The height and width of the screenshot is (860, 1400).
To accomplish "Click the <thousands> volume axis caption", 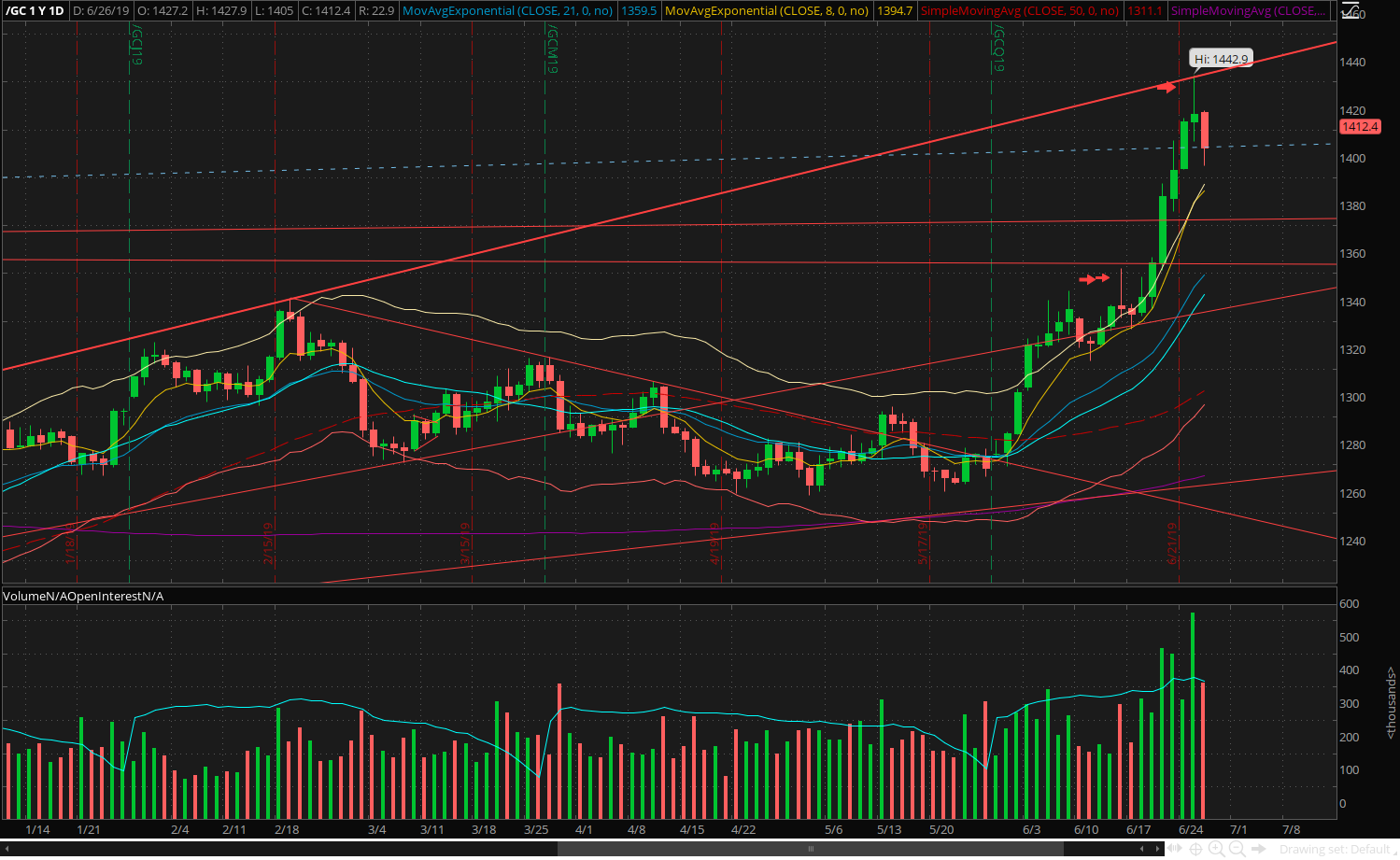I will pyautogui.click(x=1391, y=702).
